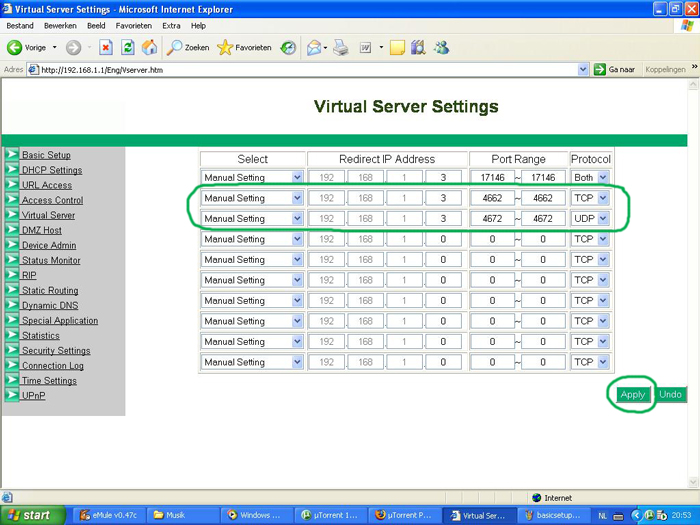Click the green arrow beside Statistics
700x525 pixels.
click(x=12, y=335)
